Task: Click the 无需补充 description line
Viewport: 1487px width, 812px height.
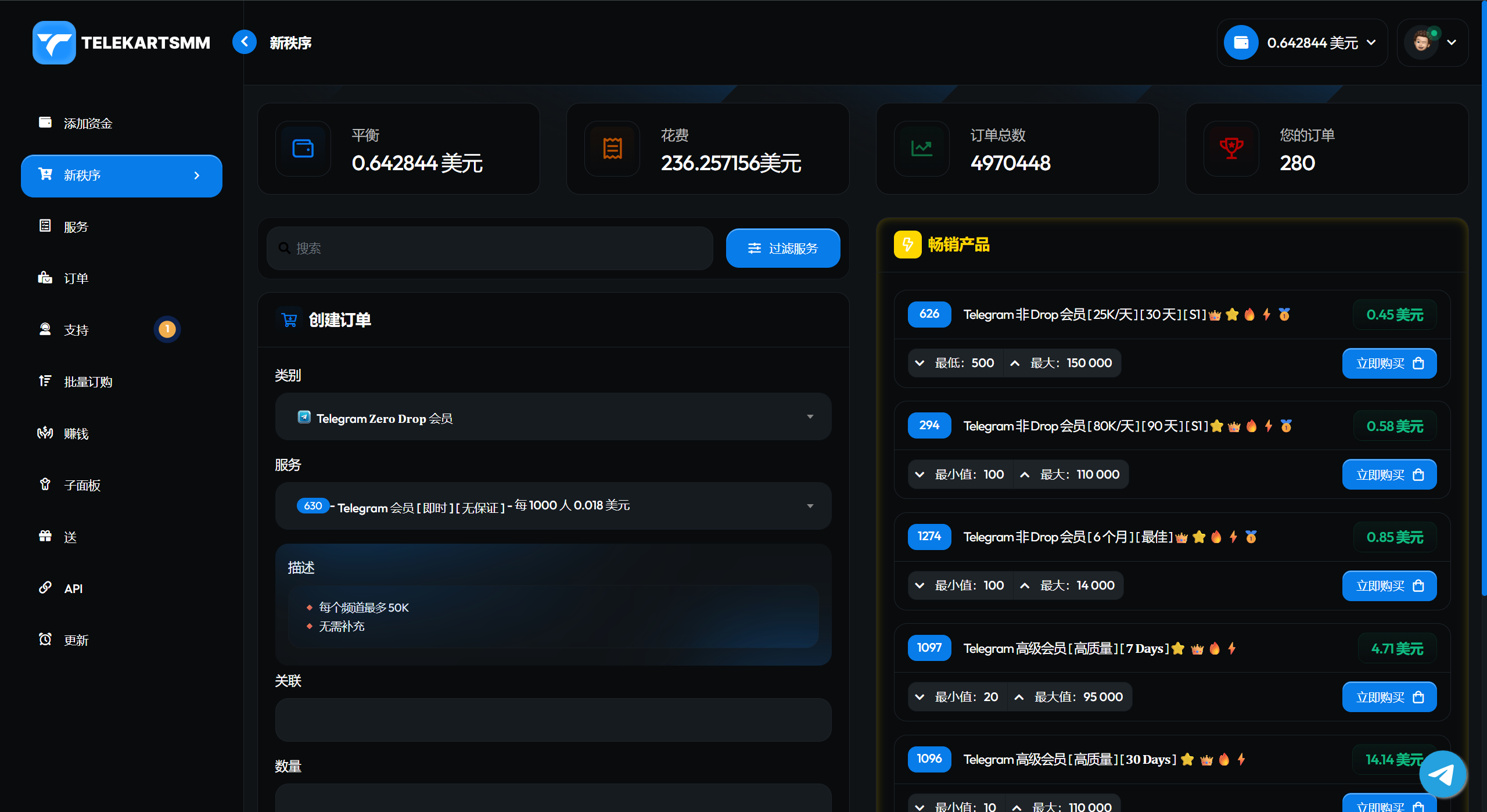Action: 342,627
